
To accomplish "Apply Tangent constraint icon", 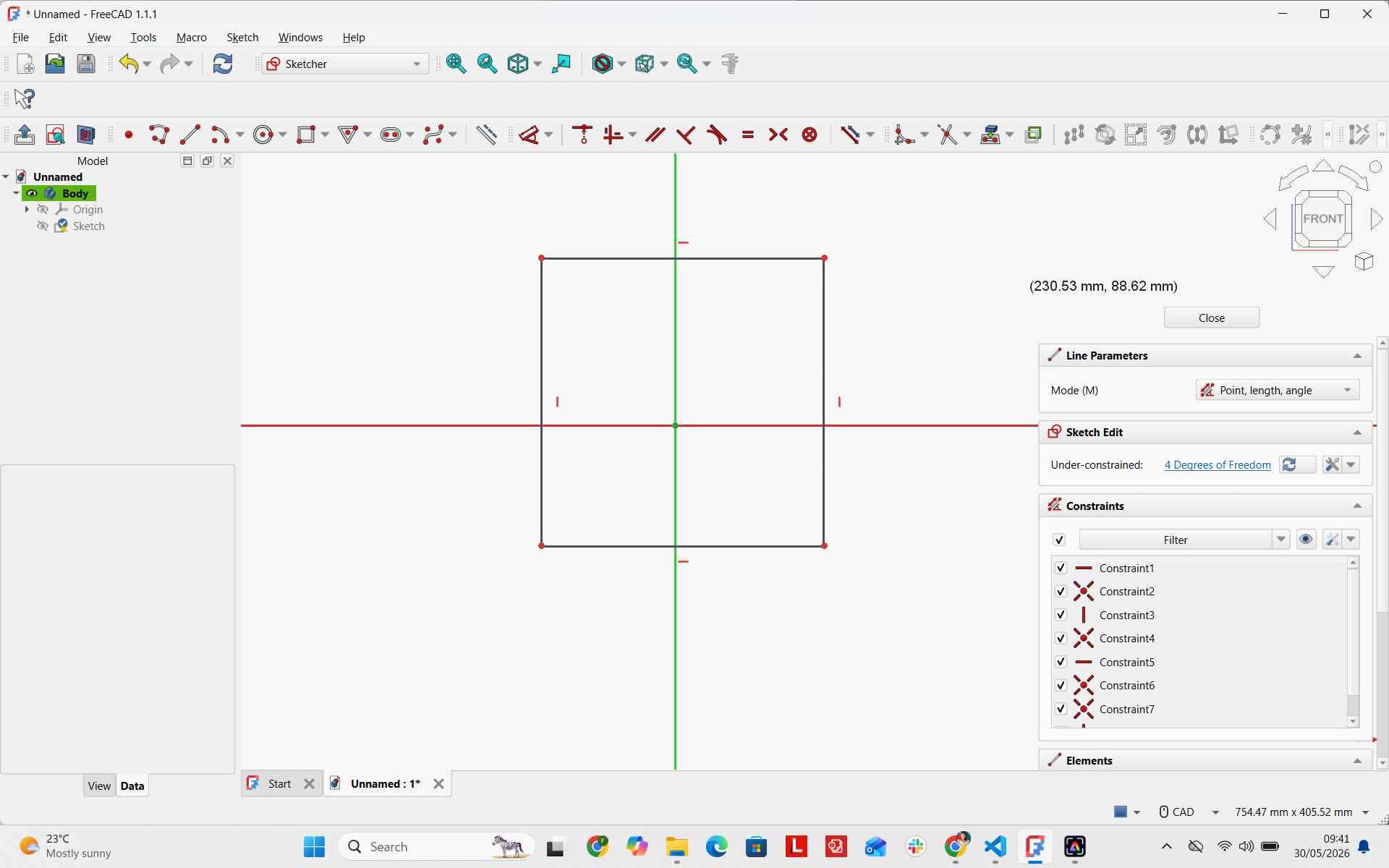I will 717,135.
